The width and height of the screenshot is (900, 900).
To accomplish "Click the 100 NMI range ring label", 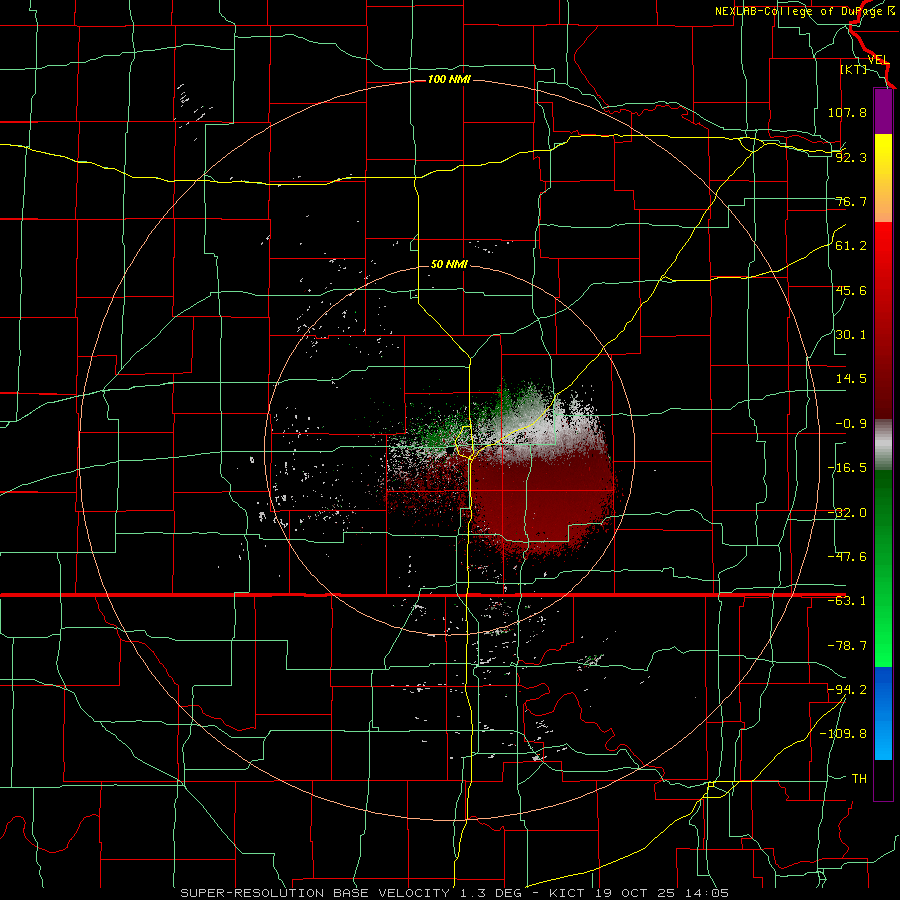I will (x=449, y=79).
